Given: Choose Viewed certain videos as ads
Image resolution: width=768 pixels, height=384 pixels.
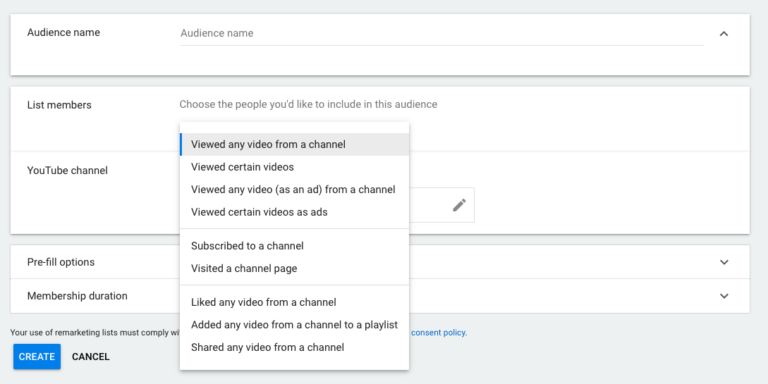Looking at the screenshot, I should click(294, 212).
